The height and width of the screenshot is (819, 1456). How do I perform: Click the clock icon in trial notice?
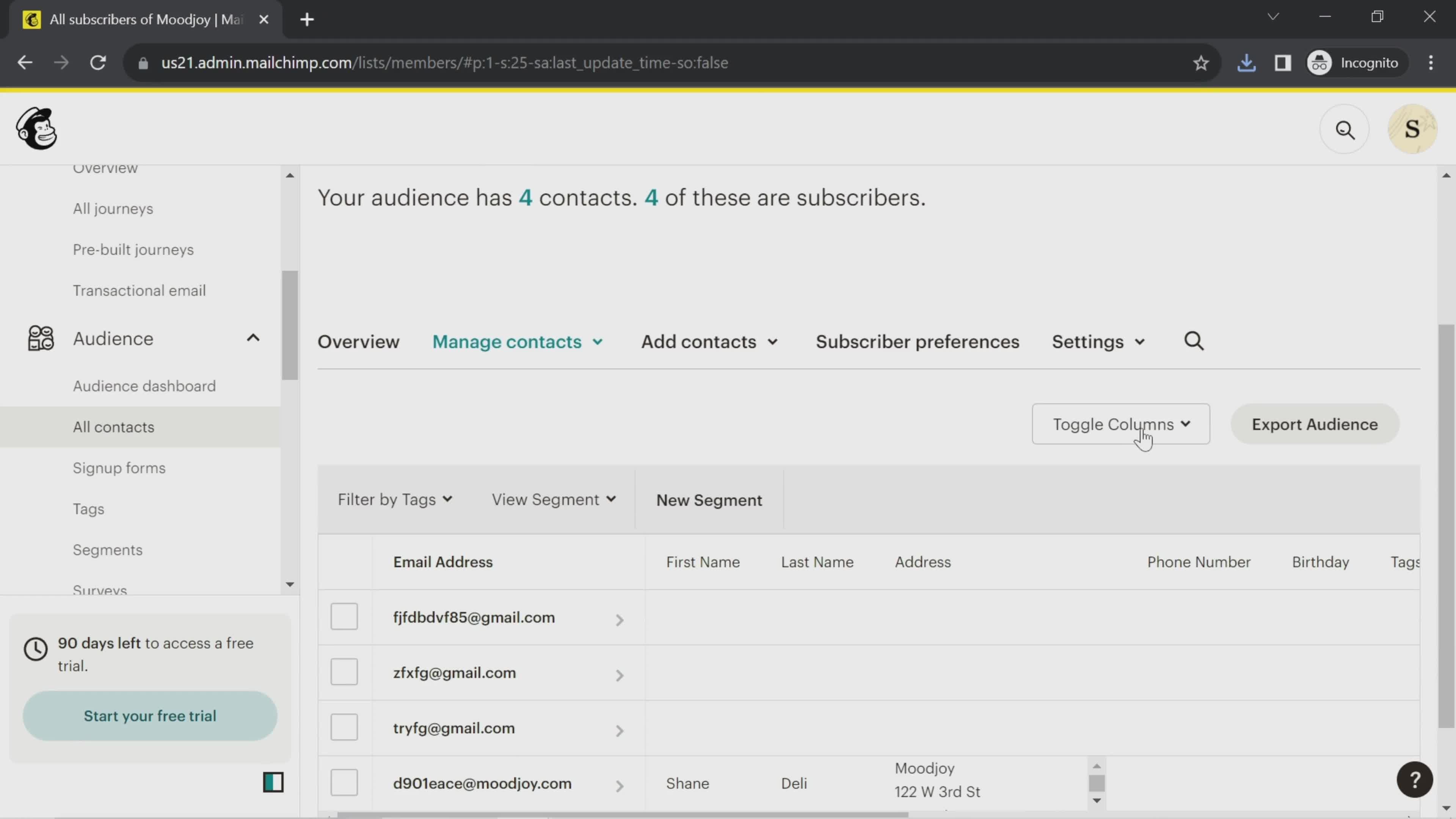click(x=36, y=650)
